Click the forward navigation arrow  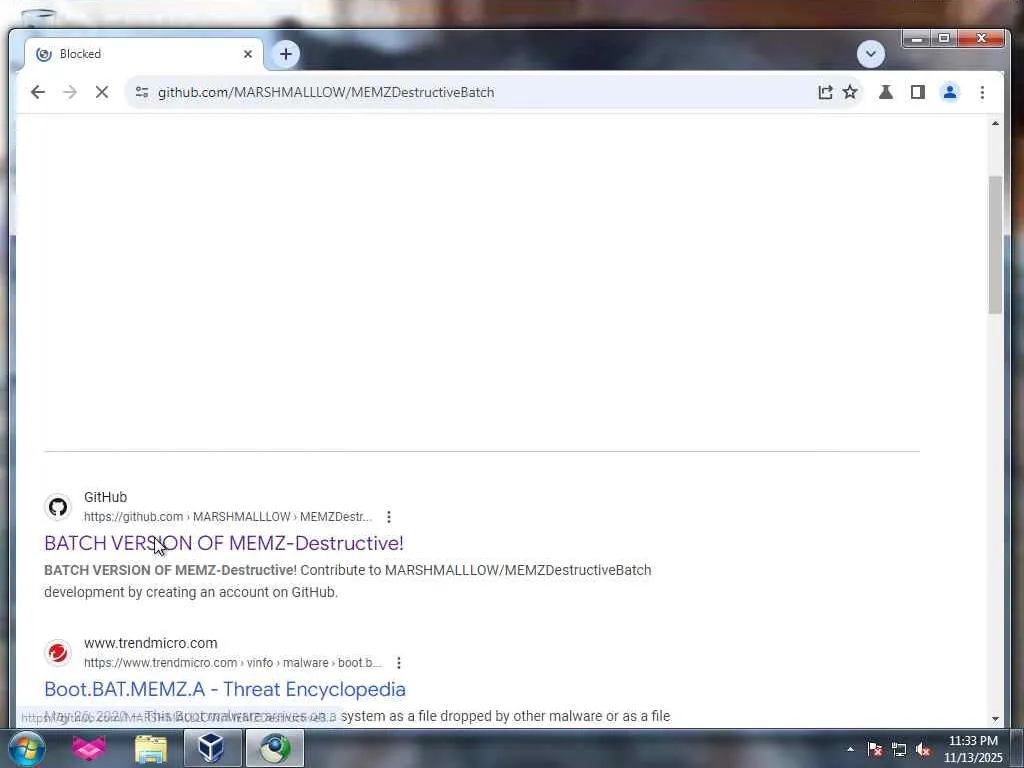(70, 92)
